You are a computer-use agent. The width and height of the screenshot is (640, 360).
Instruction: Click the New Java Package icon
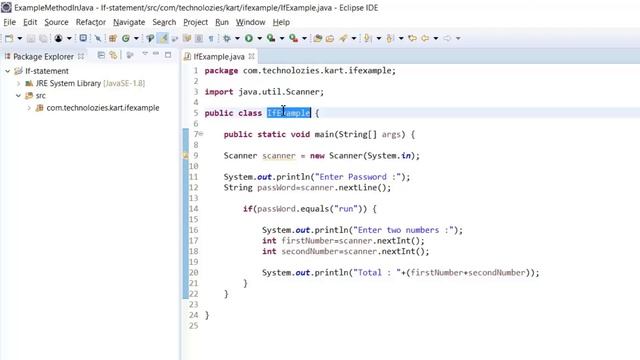[x=113, y=38]
